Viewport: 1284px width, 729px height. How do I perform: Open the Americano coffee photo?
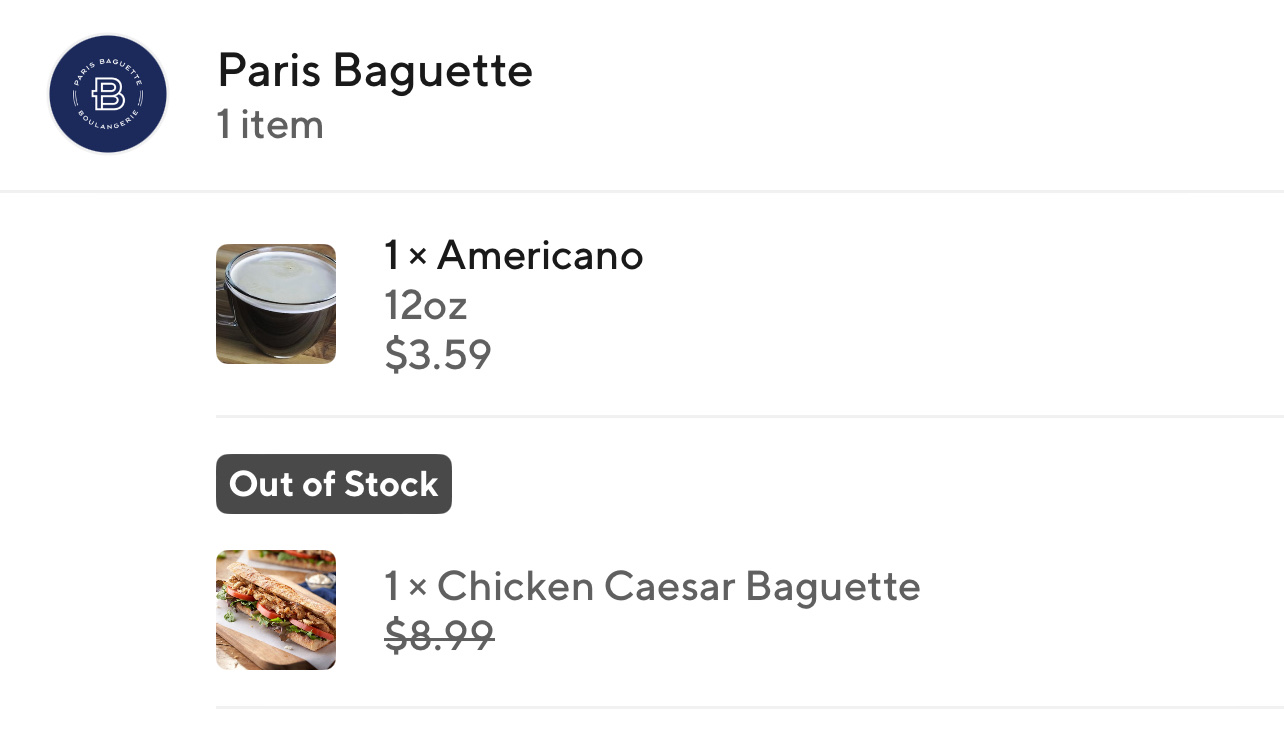point(276,304)
